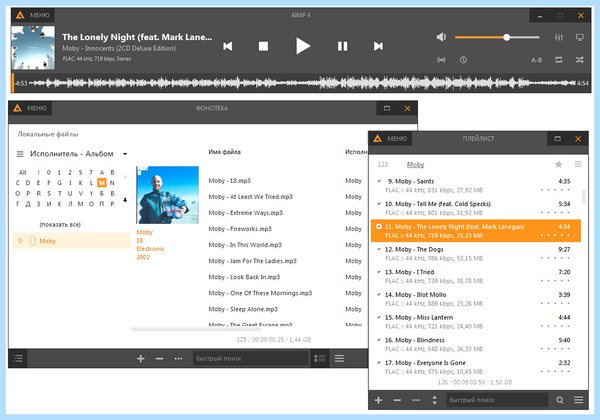Toggle checkbox for 12. Moby - The Dogs
Viewport: 600px width, 420px height.
[379, 249]
